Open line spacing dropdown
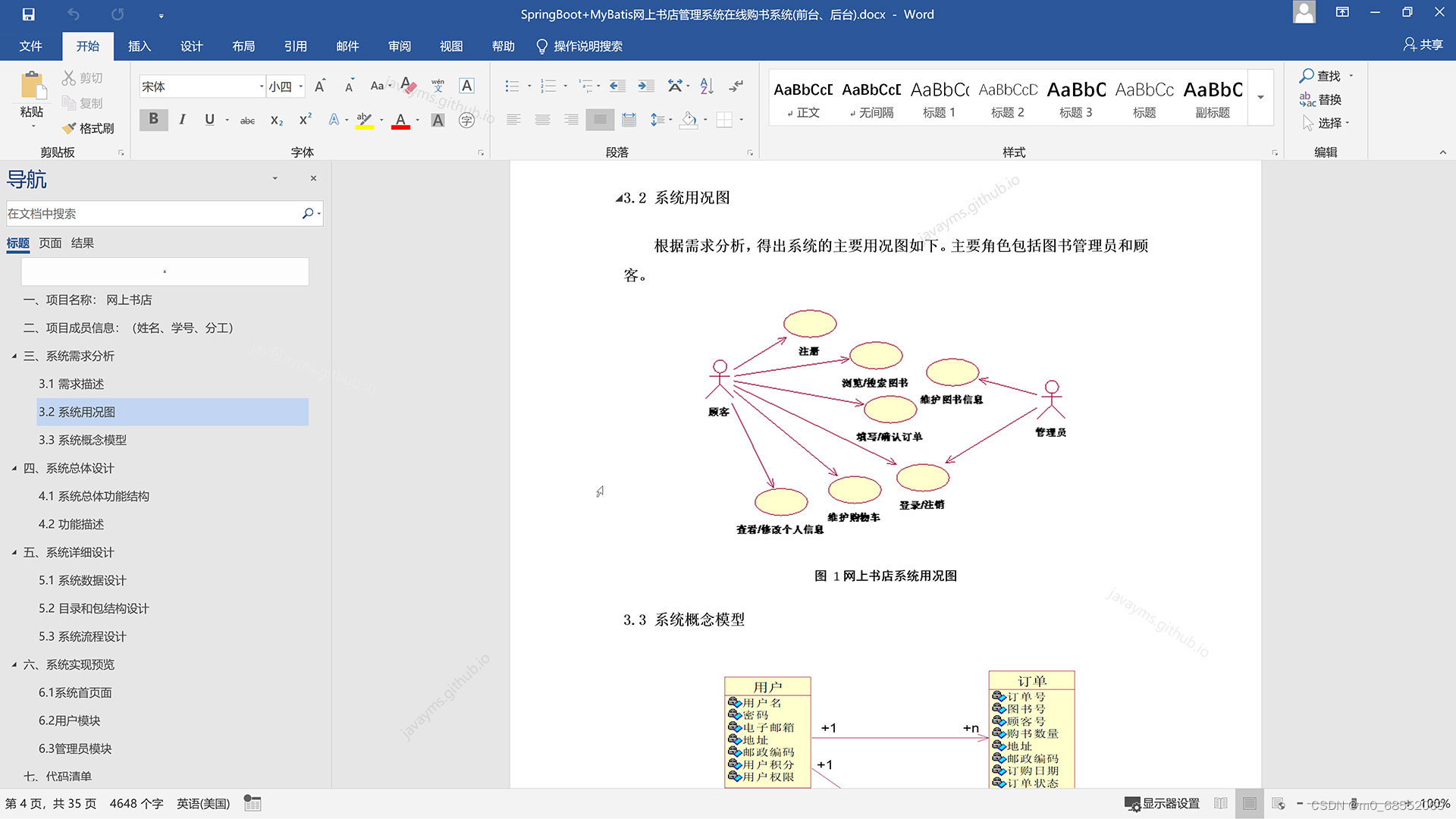 (661, 120)
